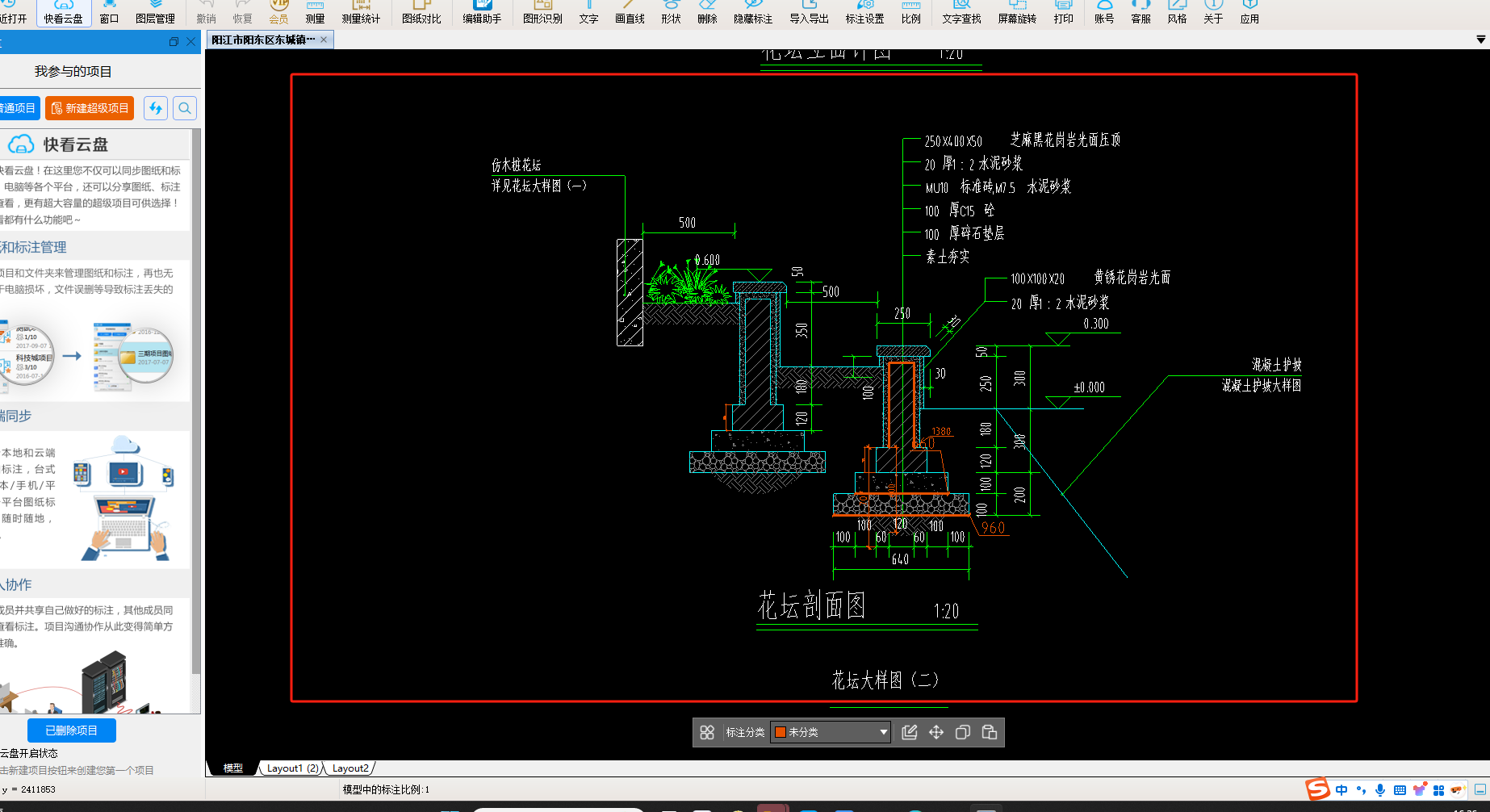Close the left cloud panel

pos(190,42)
